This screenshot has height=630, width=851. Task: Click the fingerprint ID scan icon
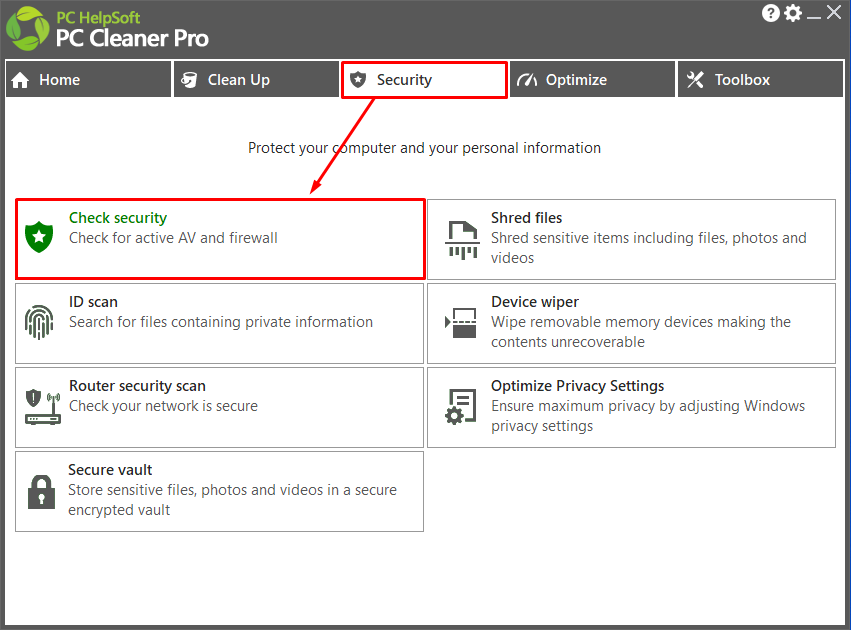coord(39,322)
